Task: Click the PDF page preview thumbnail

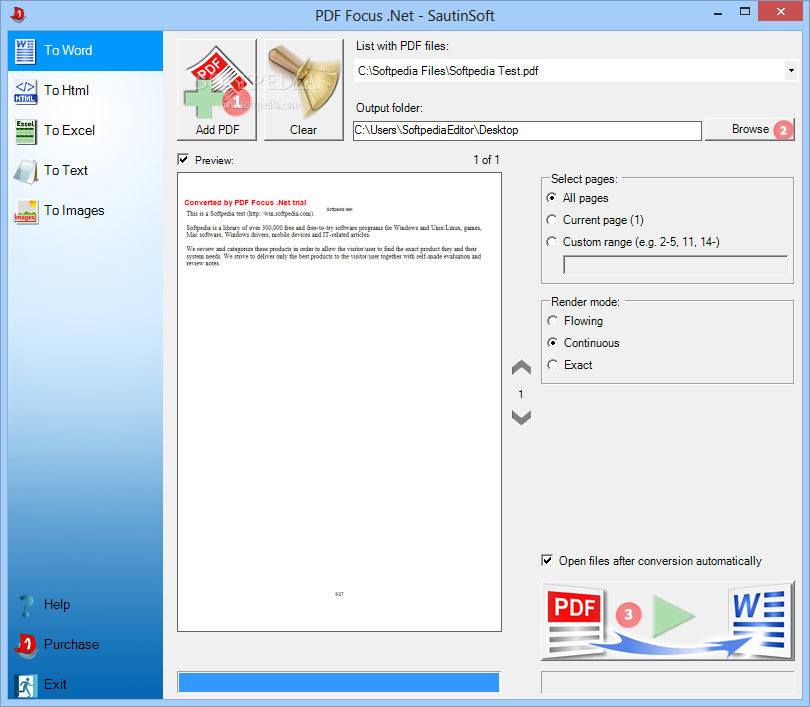Action: [x=339, y=402]
